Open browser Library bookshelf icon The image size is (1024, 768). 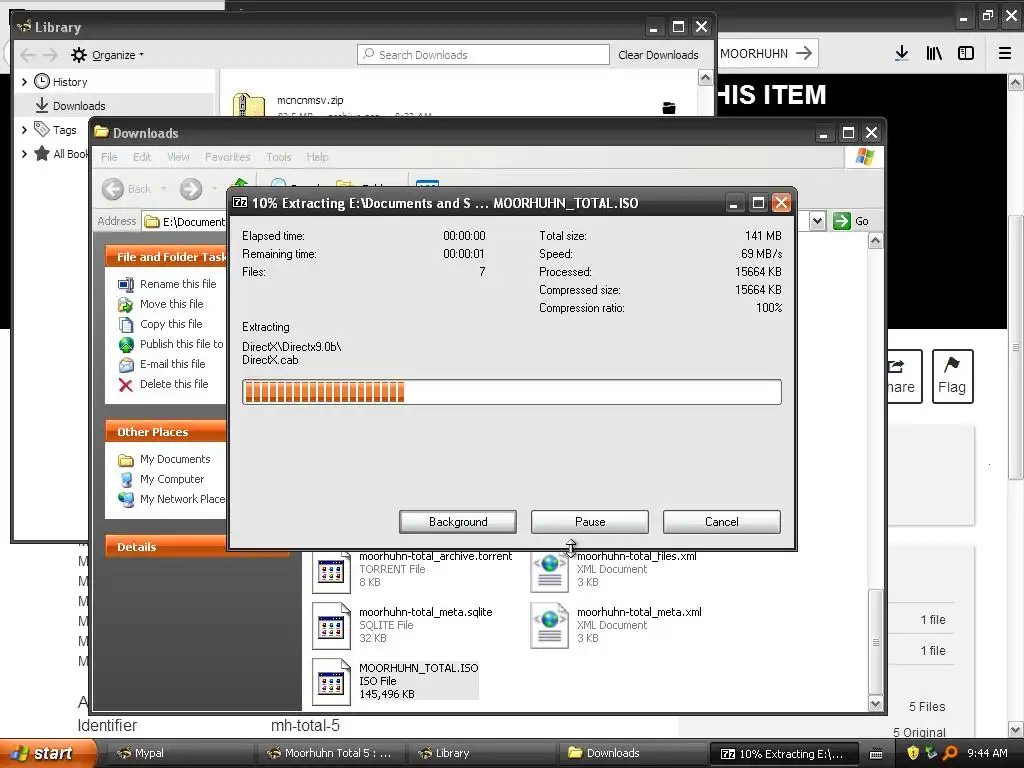point(934,54)
